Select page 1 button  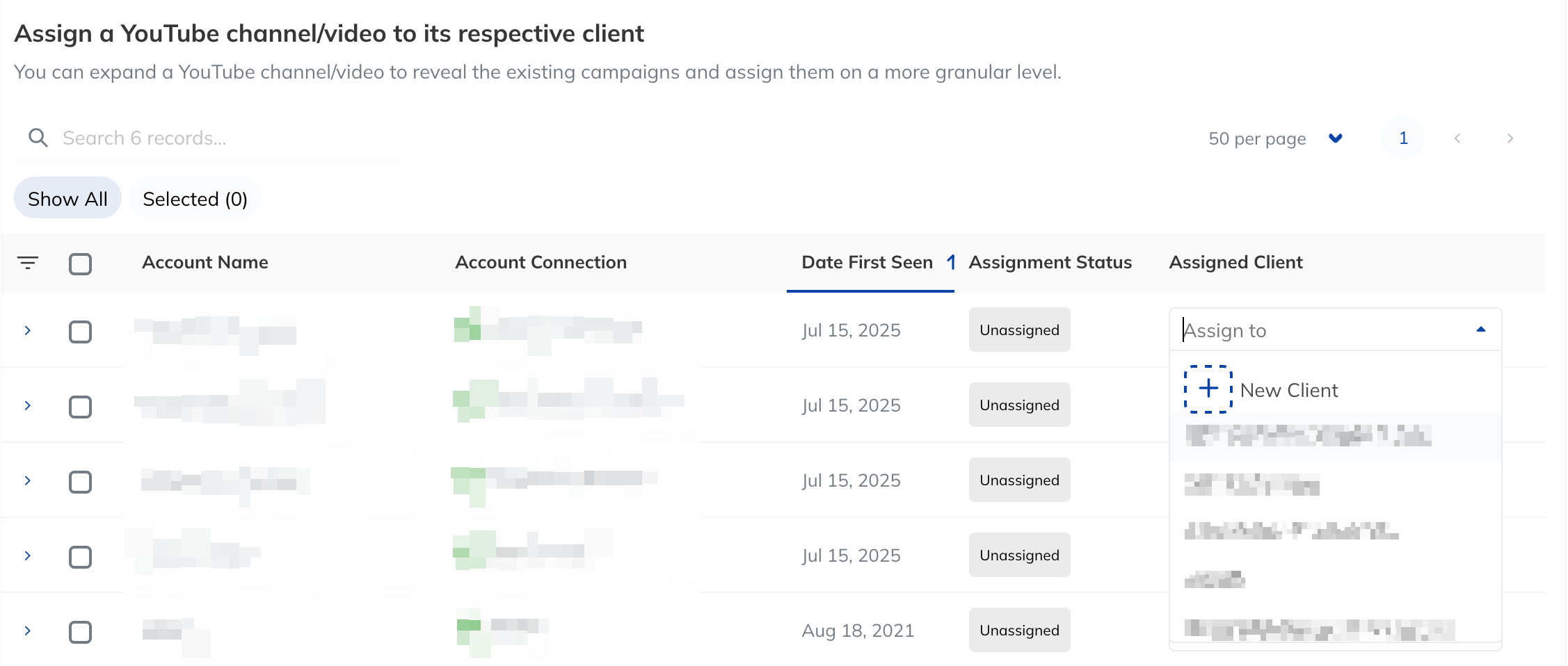(x=1404, y=138)
